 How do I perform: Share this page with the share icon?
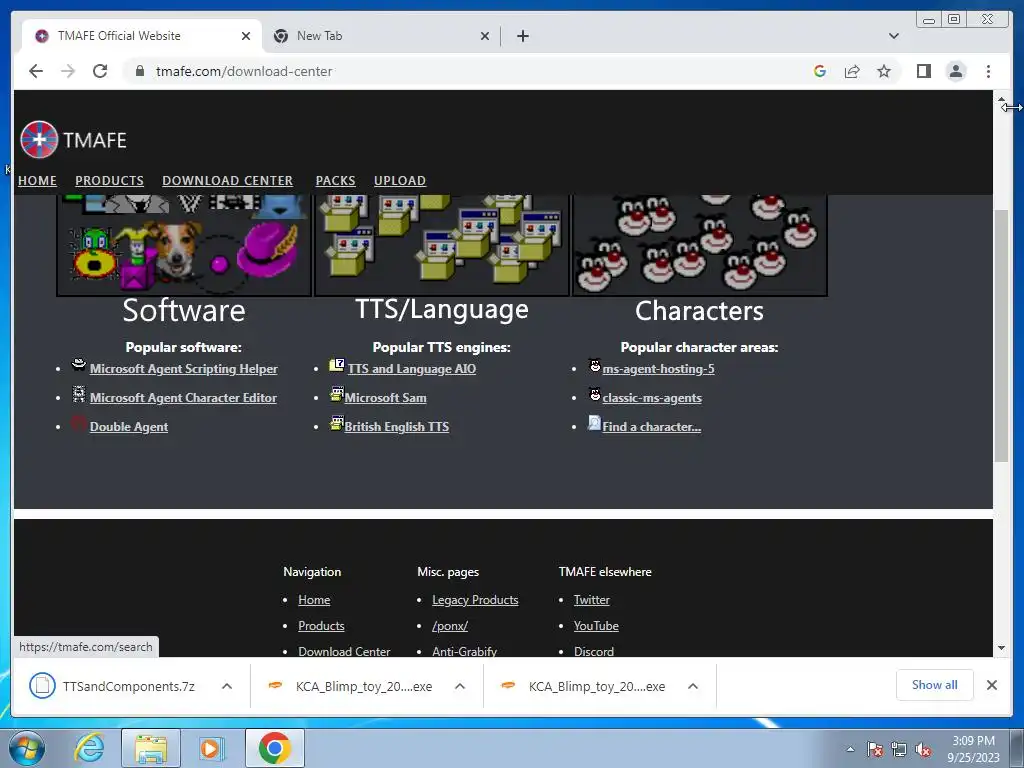[x=852, y=71]
